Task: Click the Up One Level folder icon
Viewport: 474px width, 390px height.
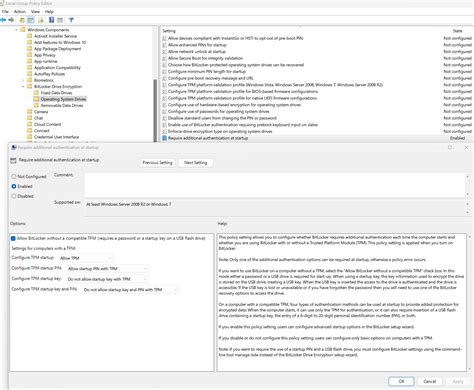Action: tap(22, 20)
